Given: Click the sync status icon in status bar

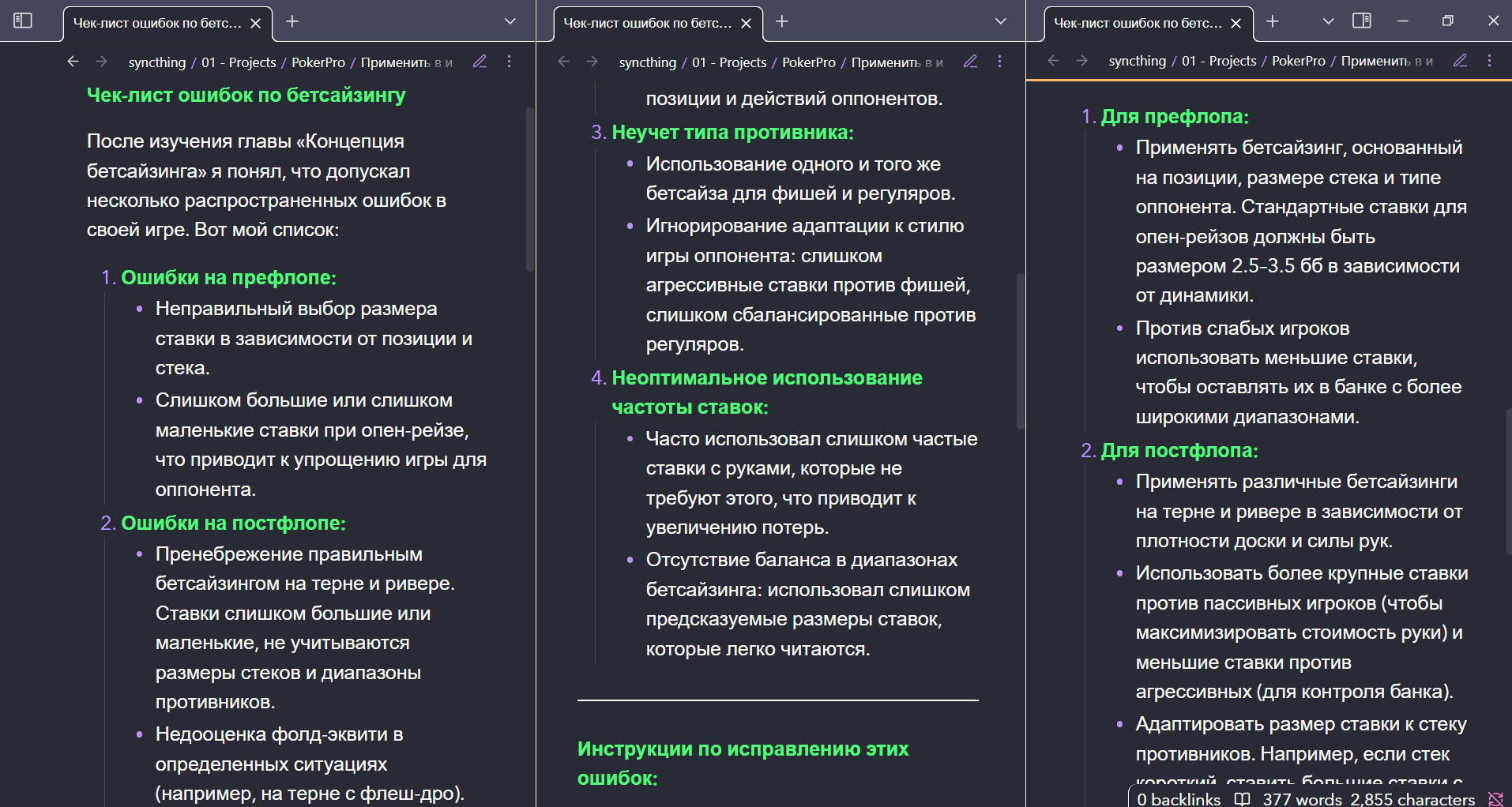Looking at the screenshot, I should (1495, 799).
